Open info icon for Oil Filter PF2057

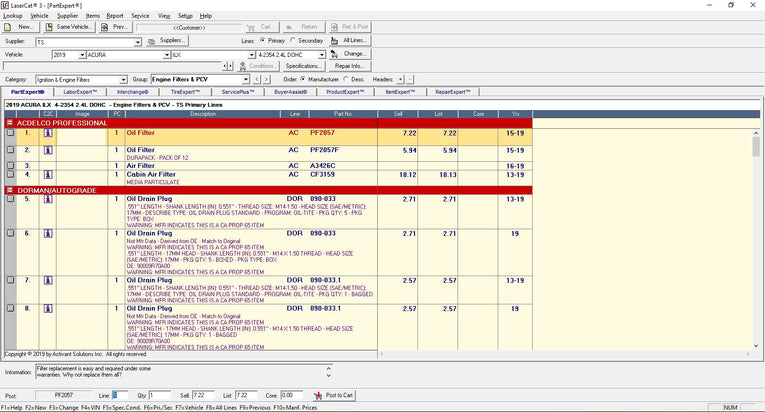tap(48, 133)
